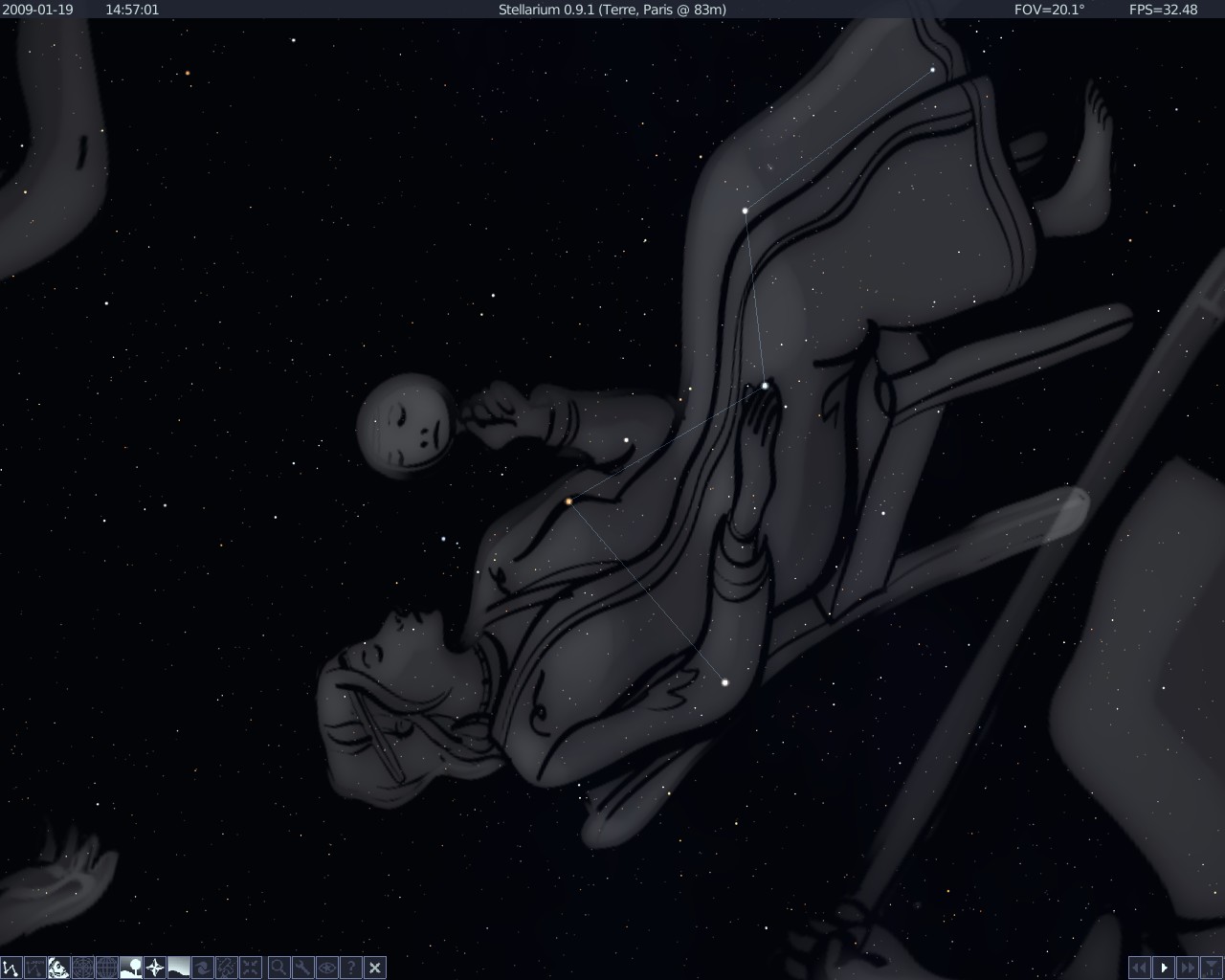This screenshot has width=1225, height=980.
Task: Set normal time rate play button
Action: tap(1164, 968)
